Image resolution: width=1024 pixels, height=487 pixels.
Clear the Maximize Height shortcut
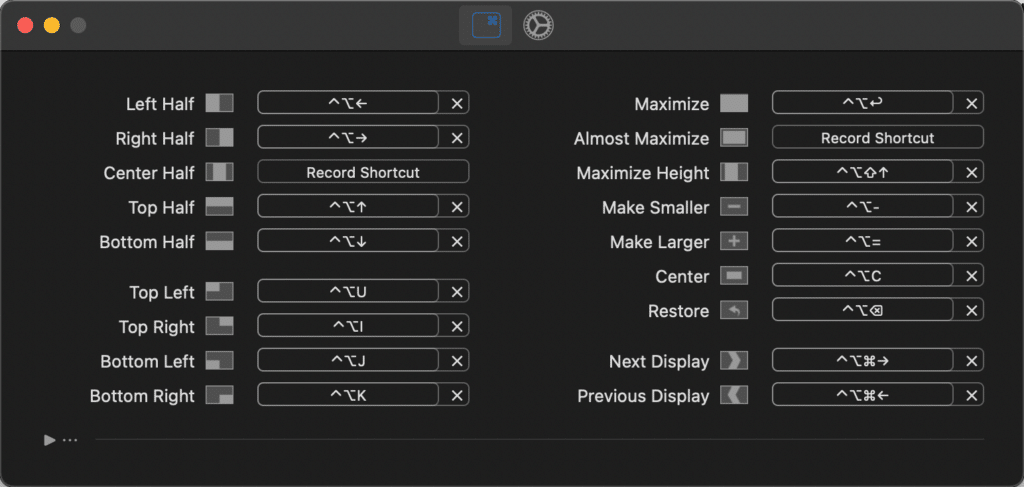pos(972,173)
